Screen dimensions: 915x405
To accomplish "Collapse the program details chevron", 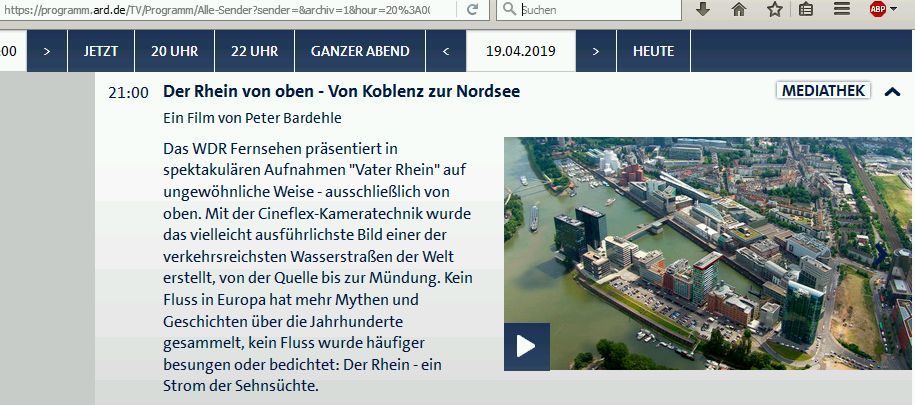I will click(892, 91).
